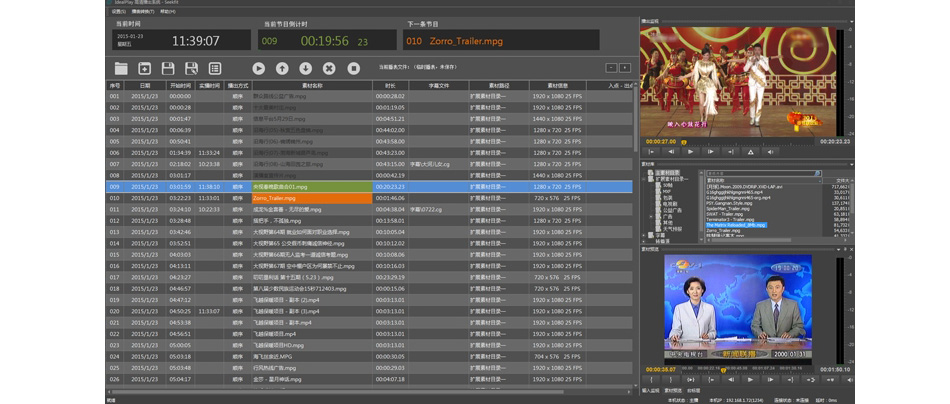This screenshot has height=404, width=950.
Task: Step back one frame in material preview
Action: 731,380
